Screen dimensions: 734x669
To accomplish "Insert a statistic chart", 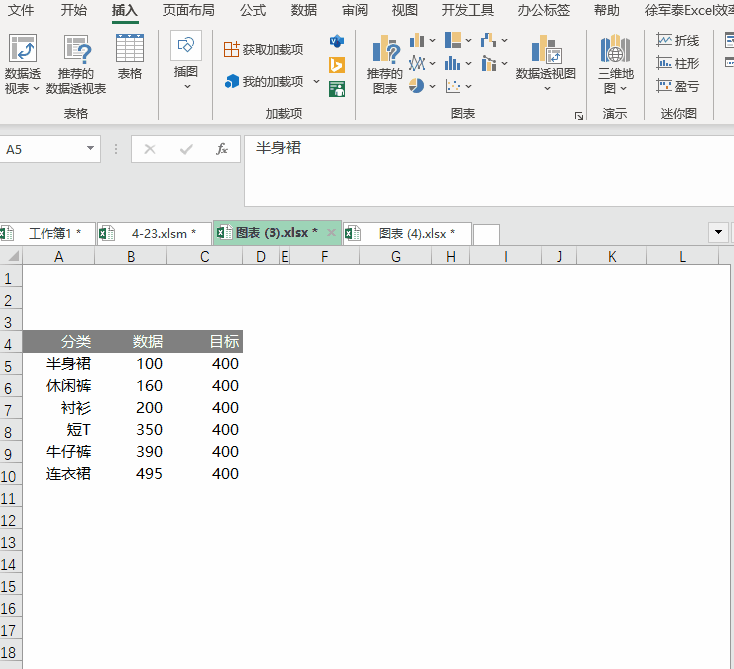I will tap(453, 63).
